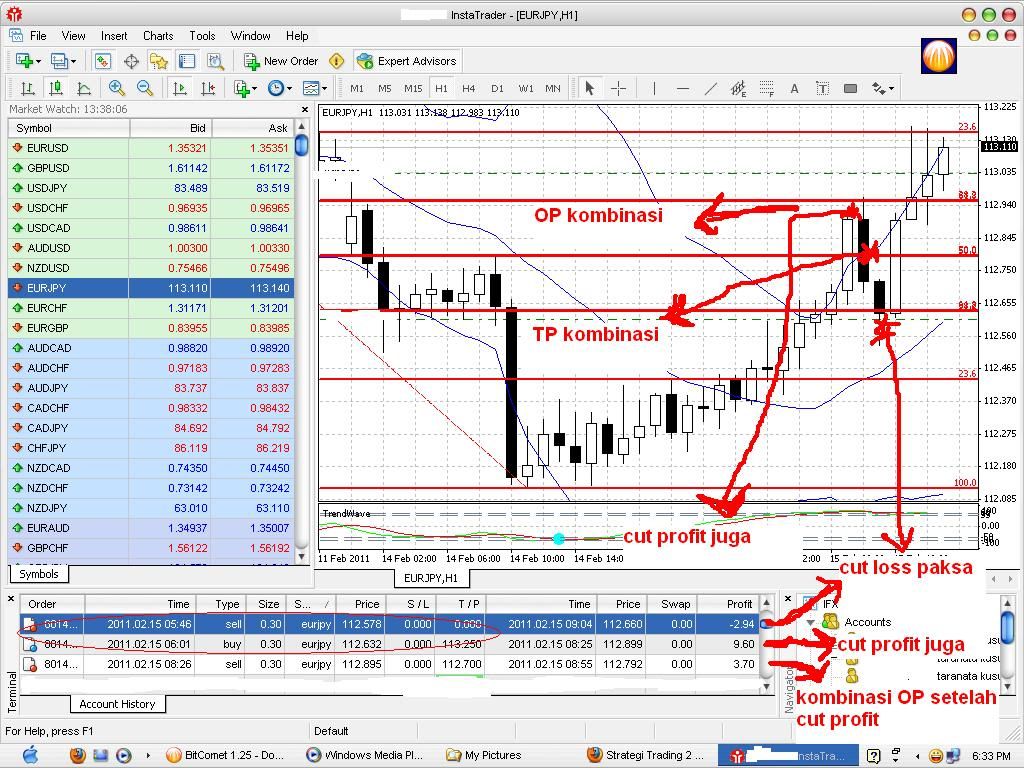Select the Equidistant Channel tool
The height and width of the screenshot is (768, 1024).
coord(738,88)
